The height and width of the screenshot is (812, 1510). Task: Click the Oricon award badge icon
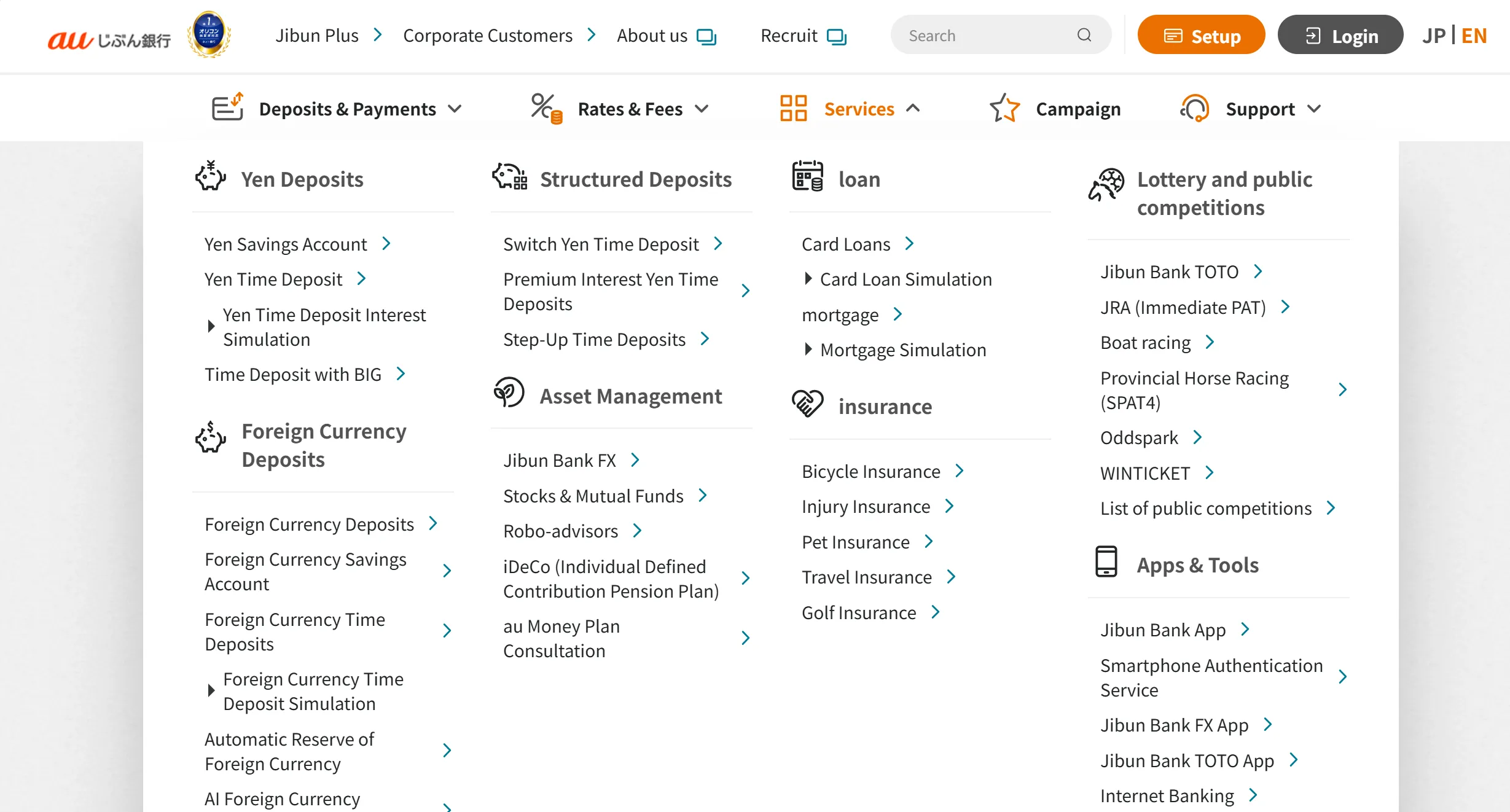(x=209, y=34)
